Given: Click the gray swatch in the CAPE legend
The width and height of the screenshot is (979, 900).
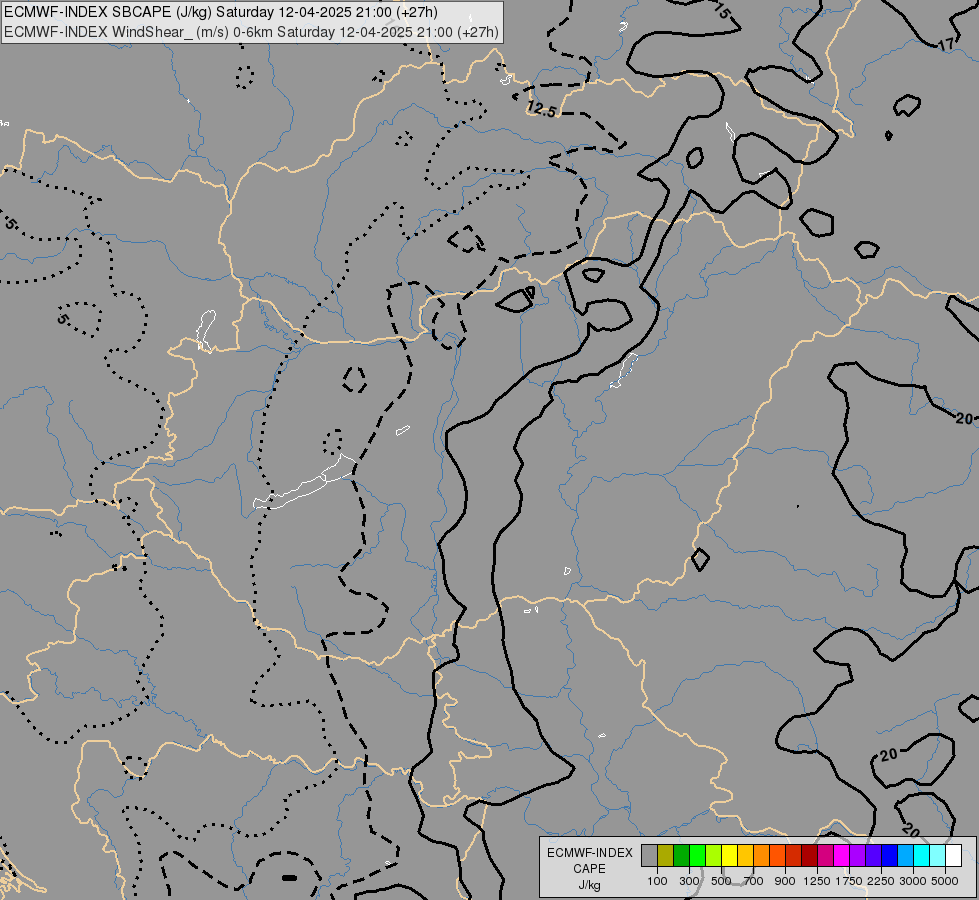Looking at the screenshot, I should 649,856.
